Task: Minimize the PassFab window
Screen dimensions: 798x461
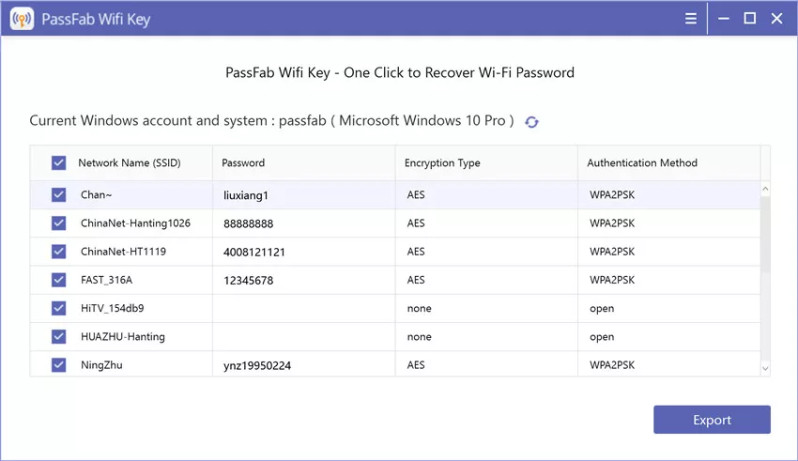Action: point(723,19)
